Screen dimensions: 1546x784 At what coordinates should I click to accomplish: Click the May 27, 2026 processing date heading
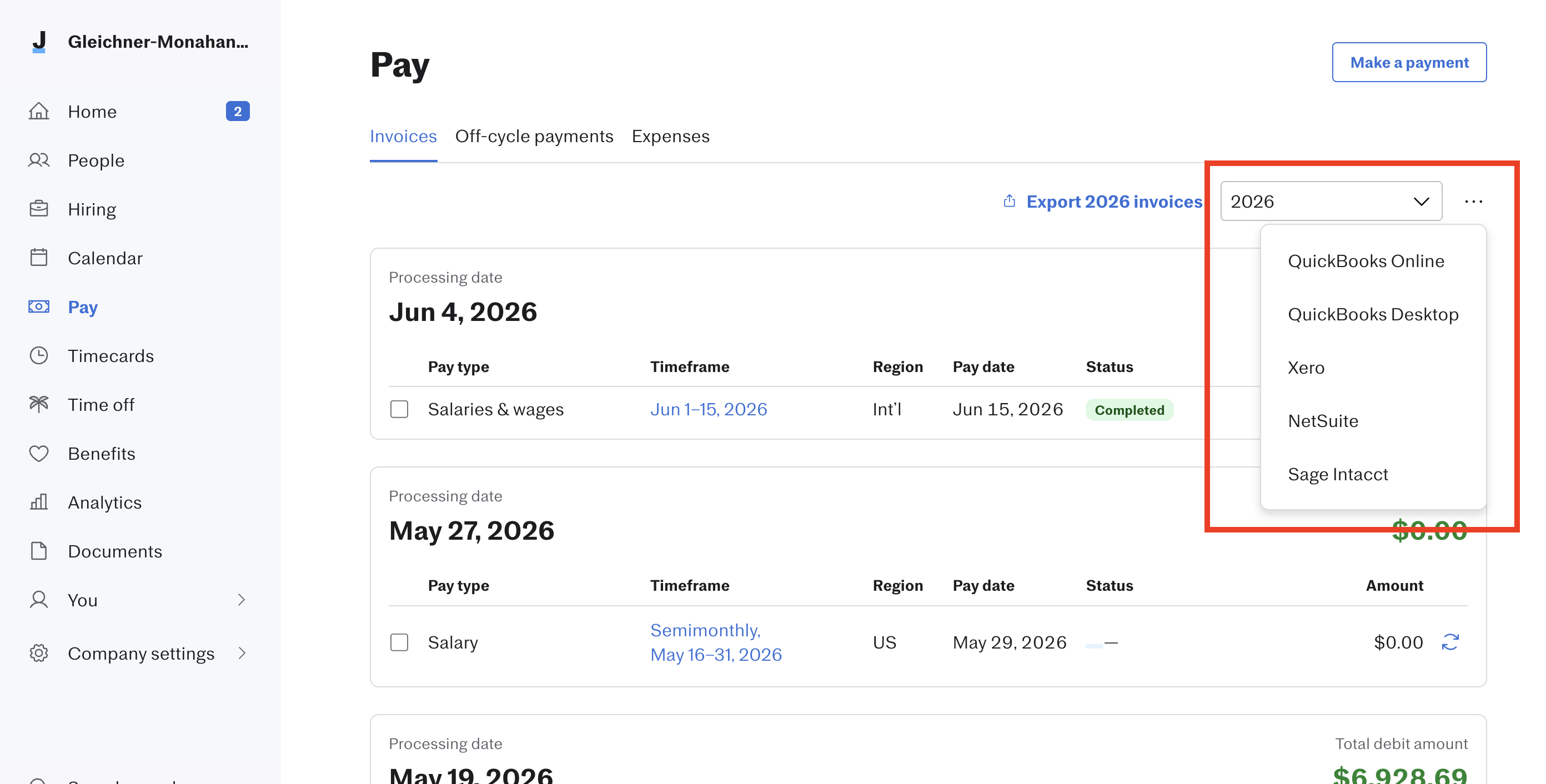click(x=471, y=530)
